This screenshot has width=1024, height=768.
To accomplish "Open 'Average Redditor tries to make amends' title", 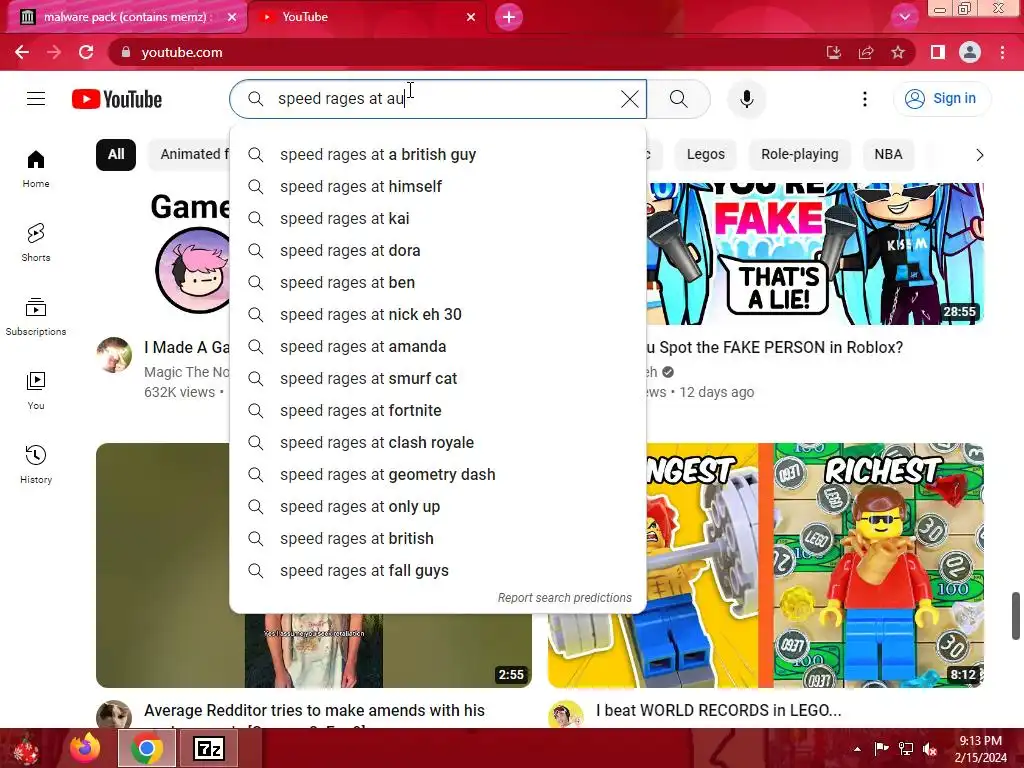I will tap(314, 711).
